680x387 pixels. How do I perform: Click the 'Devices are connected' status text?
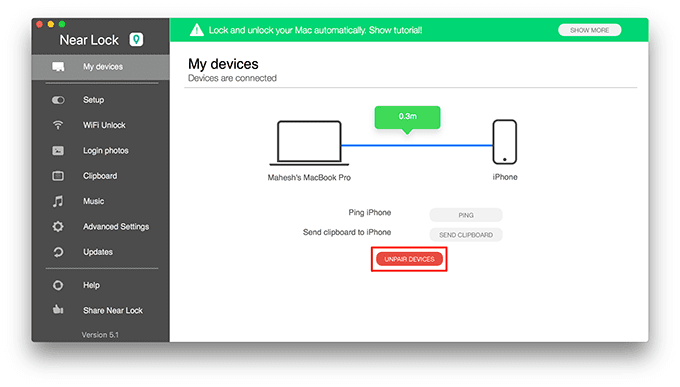(x=232, y=78)
